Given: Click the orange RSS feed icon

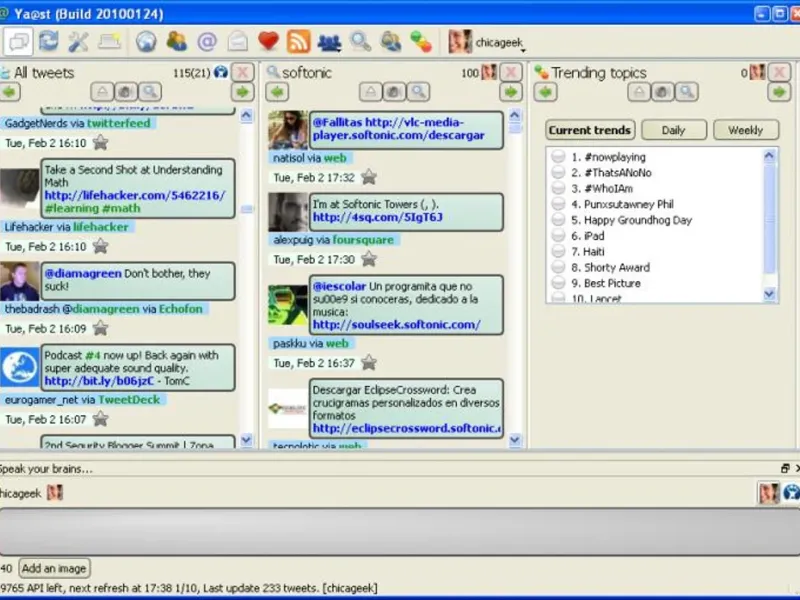Looking at the screenshot, I should pos(298,41).
